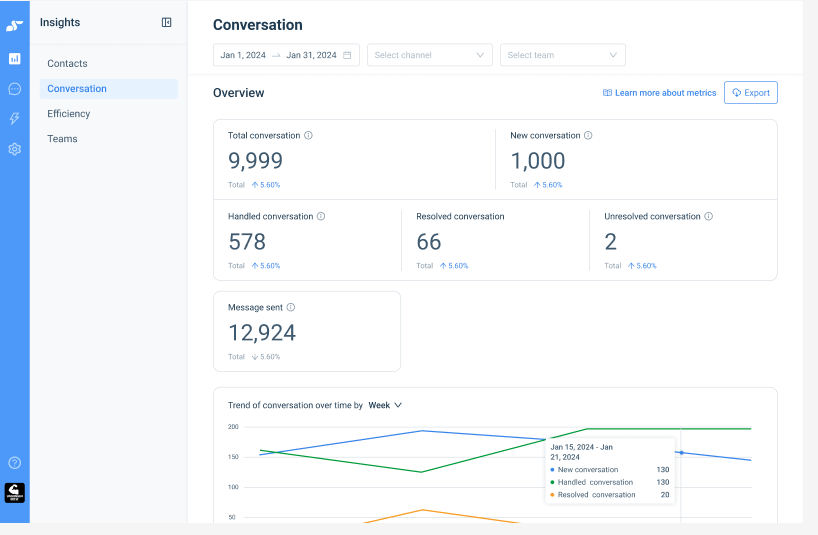Click info icon beside Message sent
This screenshot has width=818, height=535.
pyautogui.click(x=291, y=308)
